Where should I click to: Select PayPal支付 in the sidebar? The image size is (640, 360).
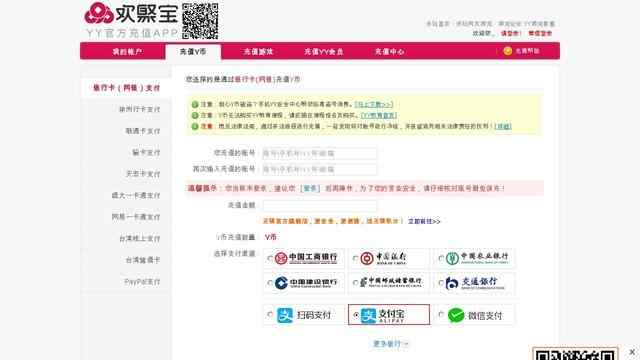[x=142, y=282]
